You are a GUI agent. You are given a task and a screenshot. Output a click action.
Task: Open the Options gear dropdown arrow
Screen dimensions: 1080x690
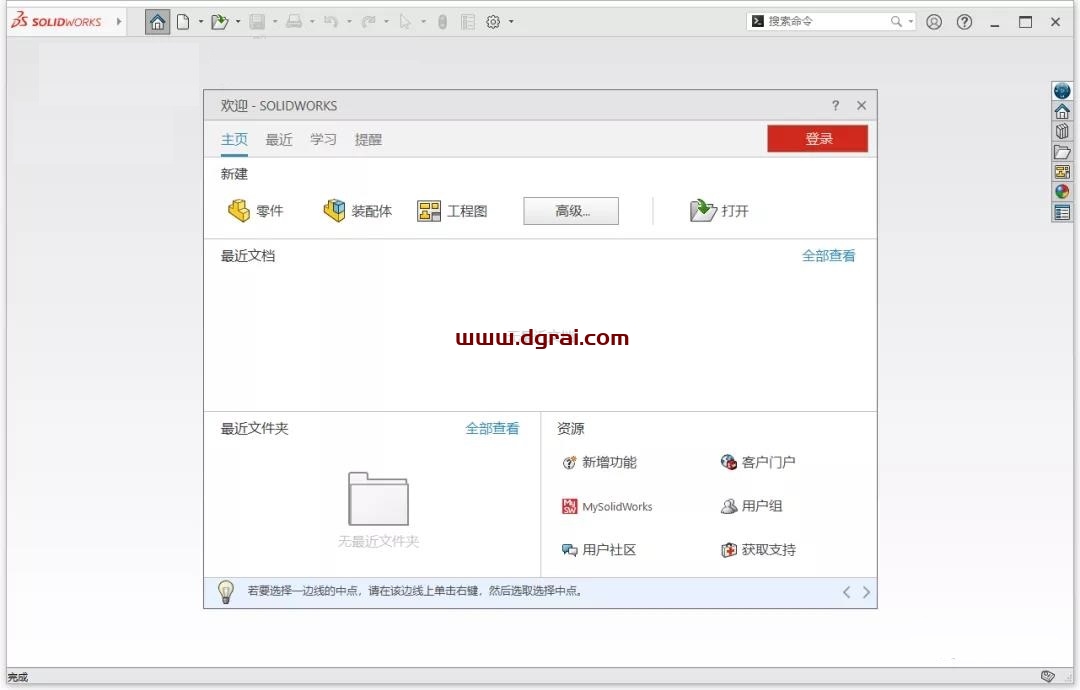(511, 22)
